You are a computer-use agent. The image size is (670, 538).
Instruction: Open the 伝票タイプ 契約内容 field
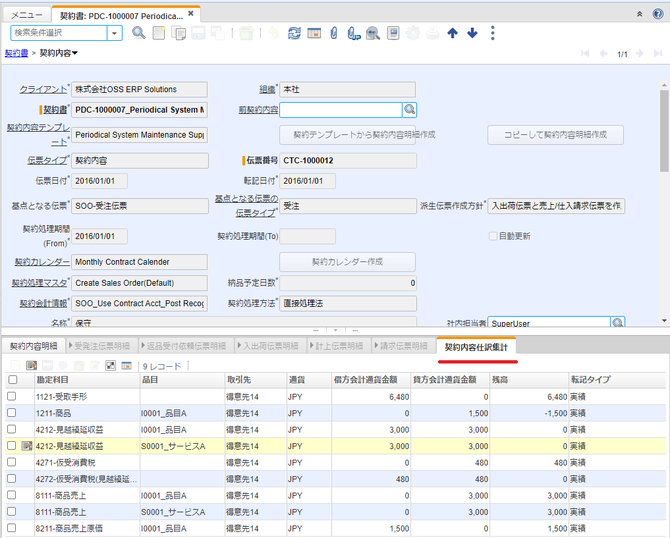[x=140, y=161]
